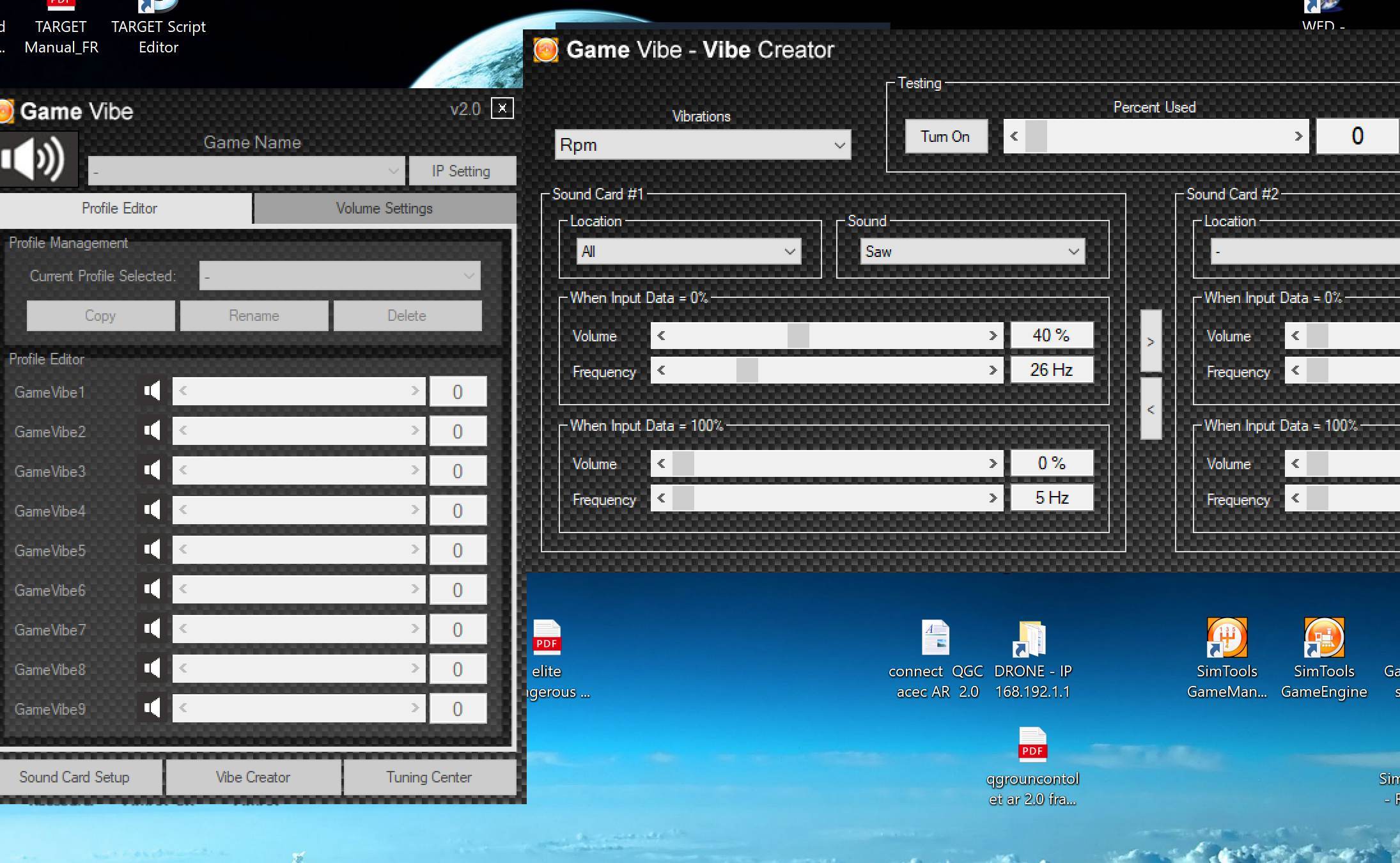Decrease 0% input Volume on Sound Card #1
This screenshot has height=863, width=1400.
tap(661, 336)
